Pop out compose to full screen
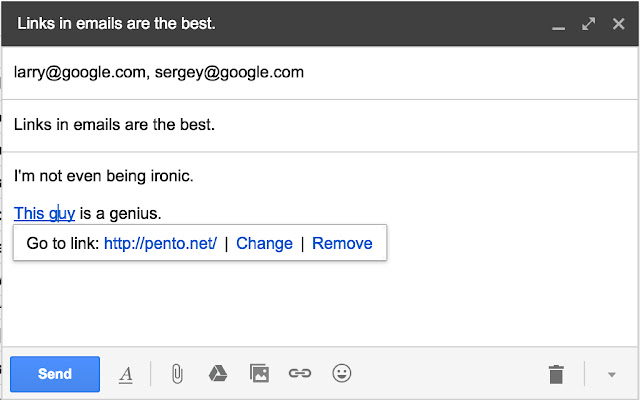This screenshot has width=640, height=400. (588, 22)
